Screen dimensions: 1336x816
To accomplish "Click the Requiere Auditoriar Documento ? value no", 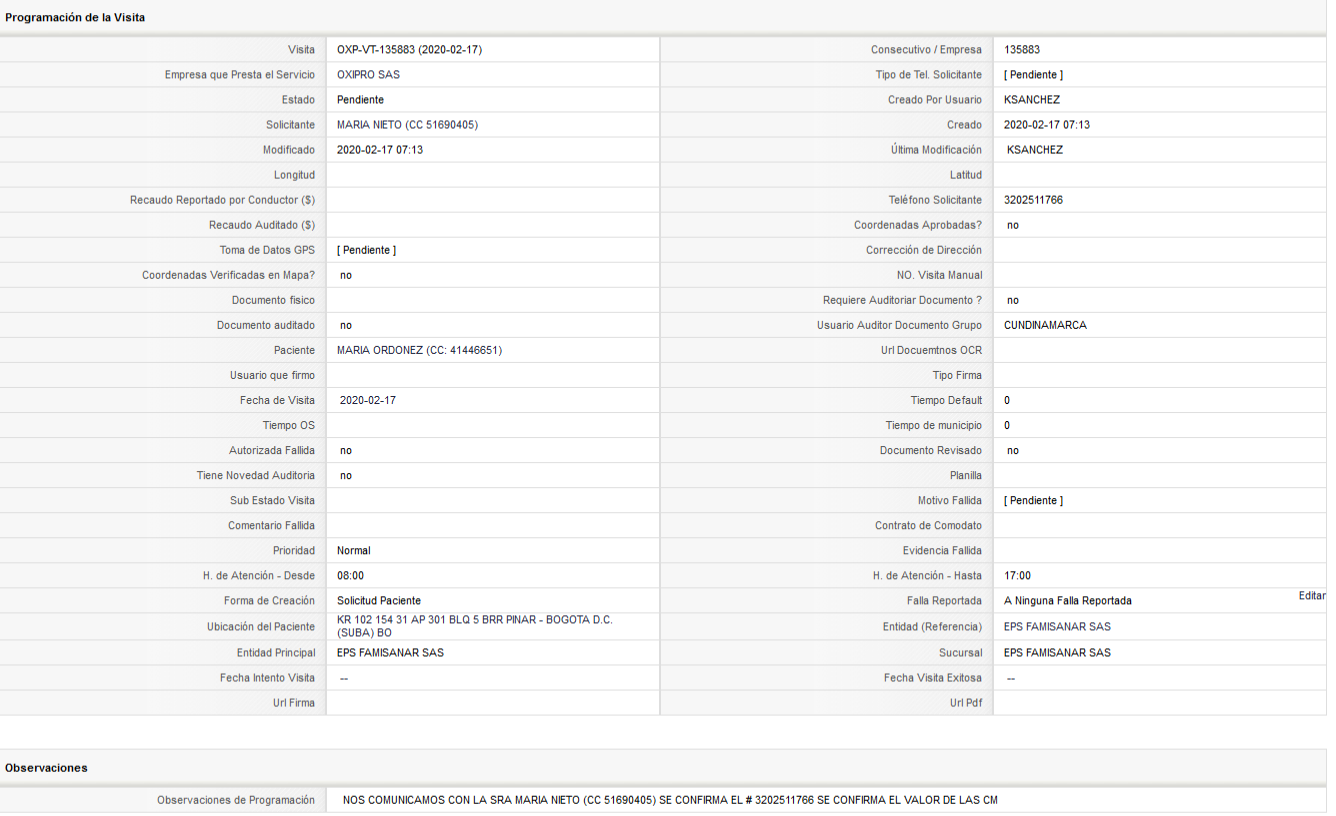I will [x=1013, y=300].
